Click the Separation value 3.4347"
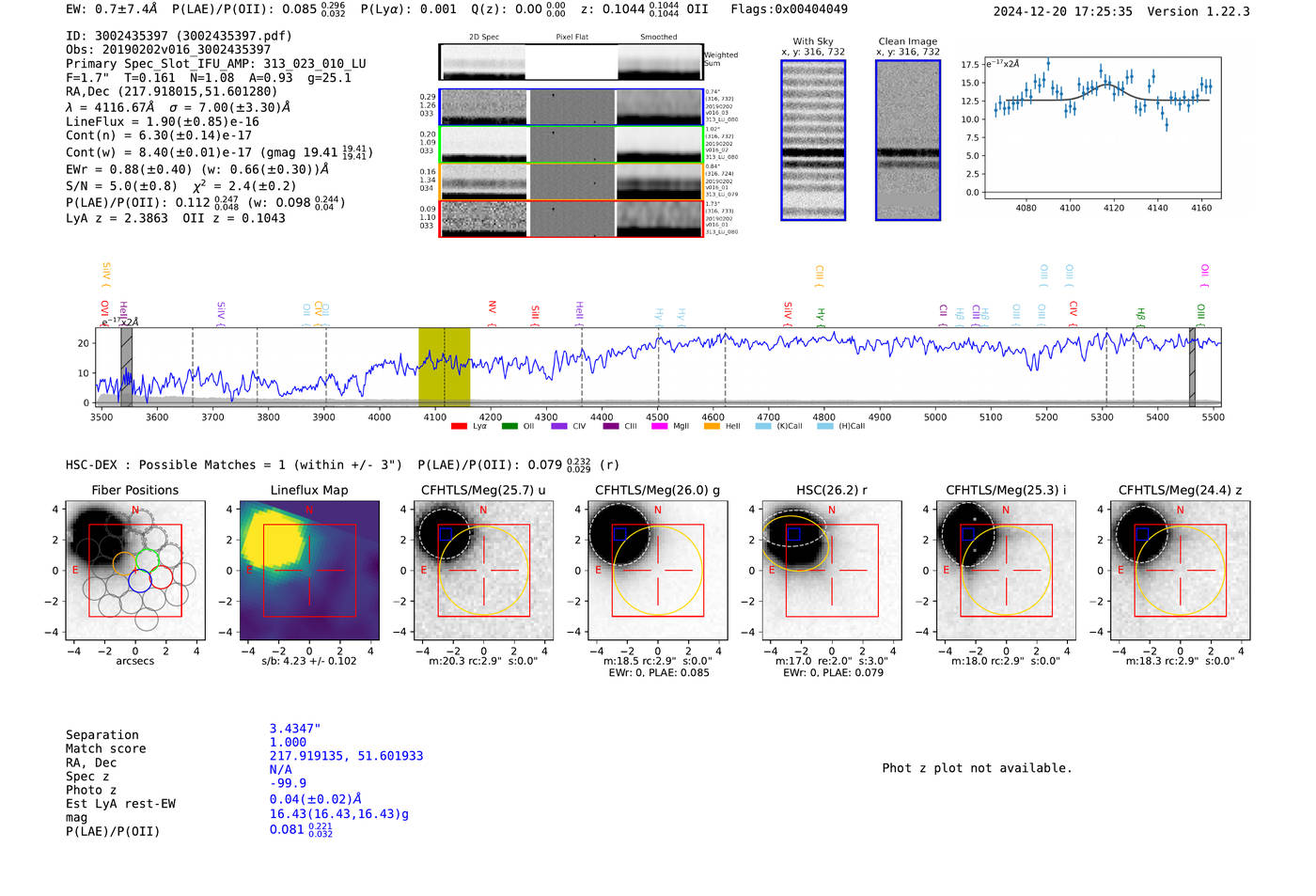The height and width of the screenshot is (896, 1316). tap(295, 729)
